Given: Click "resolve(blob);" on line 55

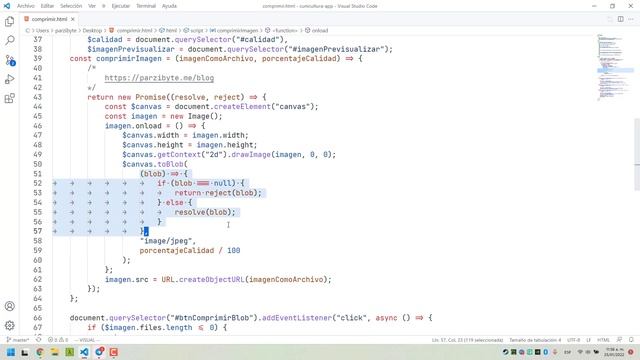Looking at the screenshot, I should pos(205,212).
